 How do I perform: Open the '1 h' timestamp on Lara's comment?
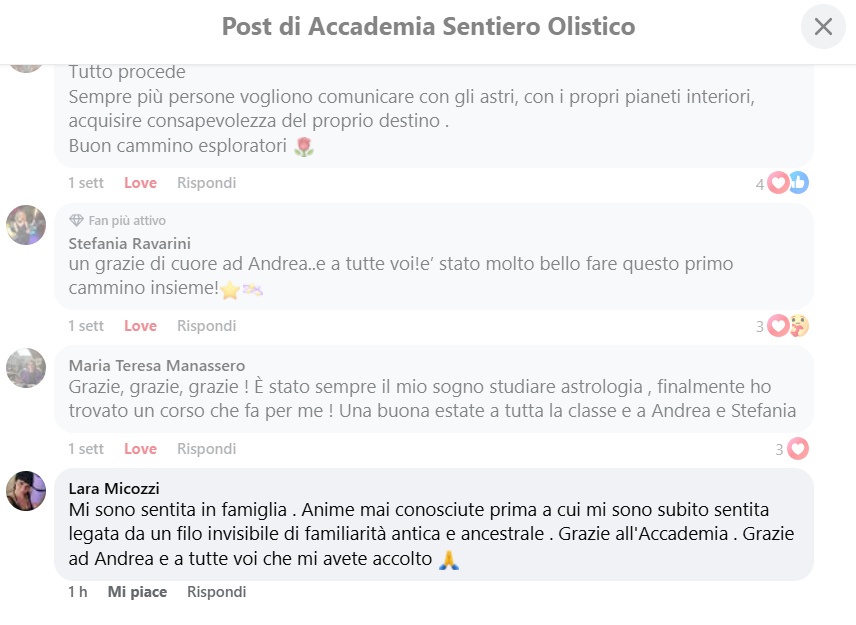click(78, 592)
